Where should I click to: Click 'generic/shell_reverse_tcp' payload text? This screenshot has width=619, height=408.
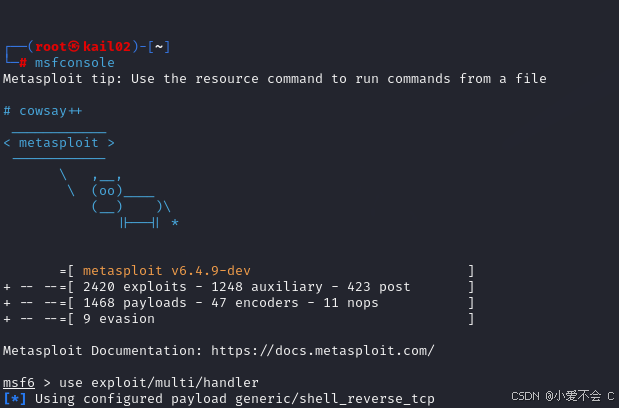click(x=335, y=399)
